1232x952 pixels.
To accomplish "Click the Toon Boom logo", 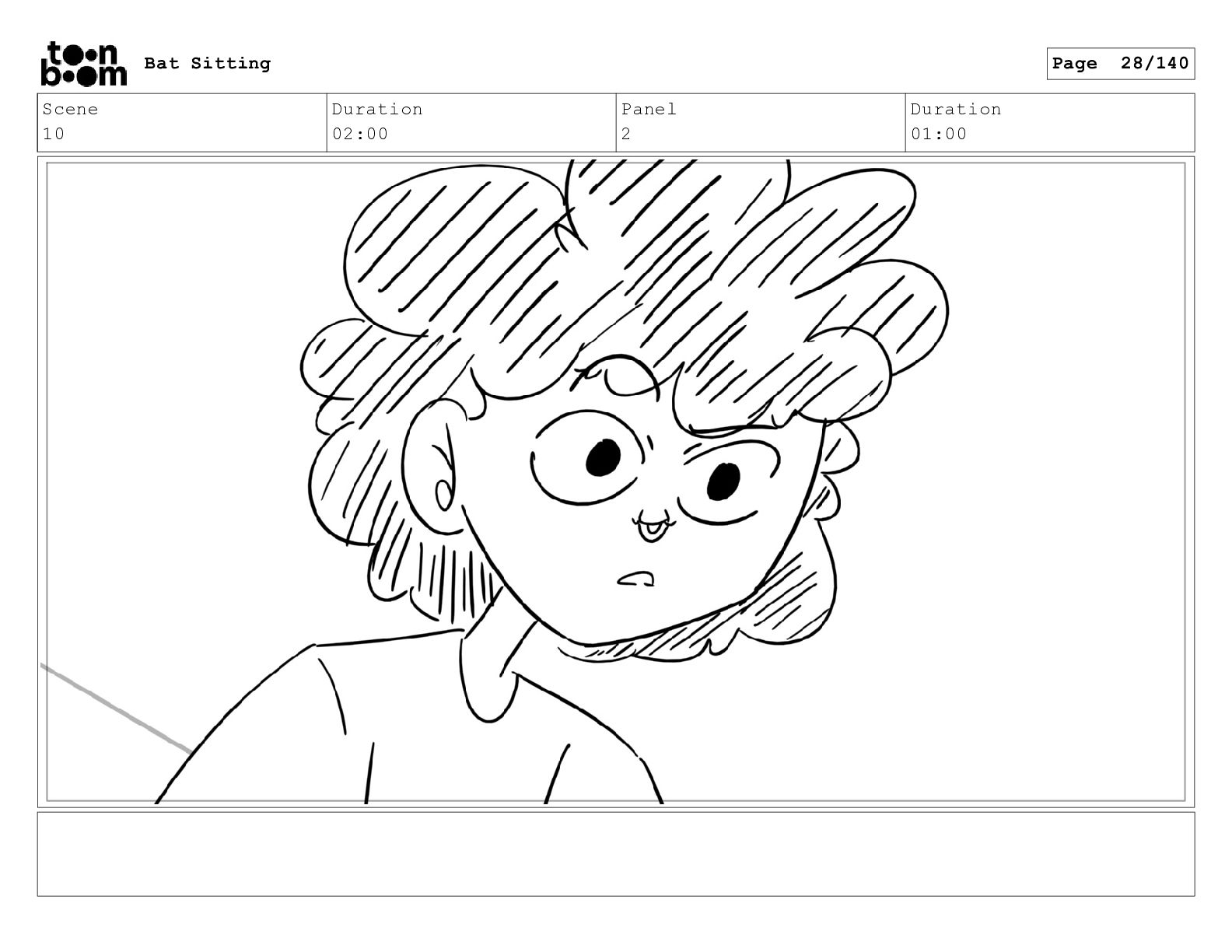I will (82, 64).
